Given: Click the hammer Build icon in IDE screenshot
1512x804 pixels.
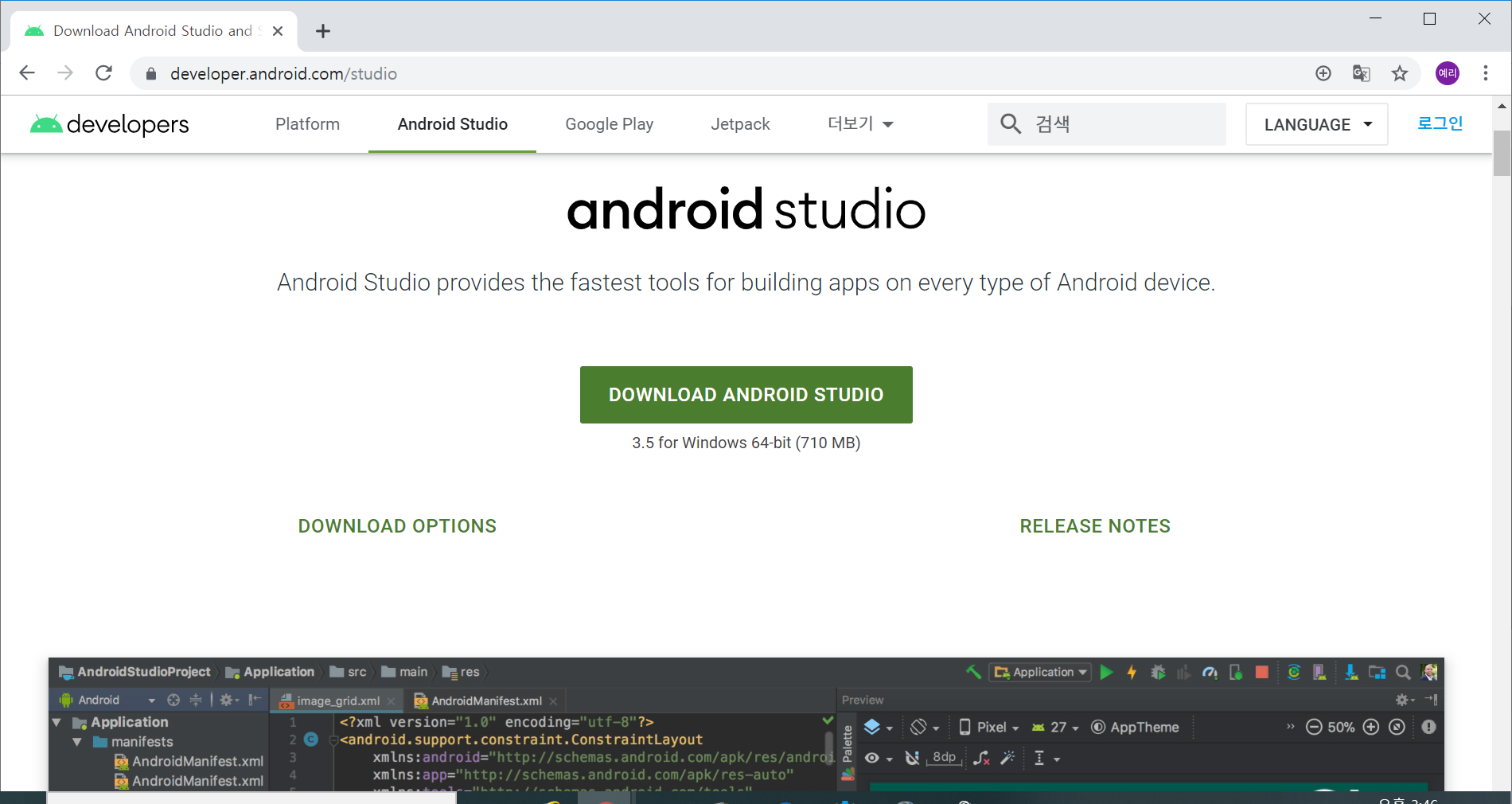Looking at the screenshot, I should point(973,673).
